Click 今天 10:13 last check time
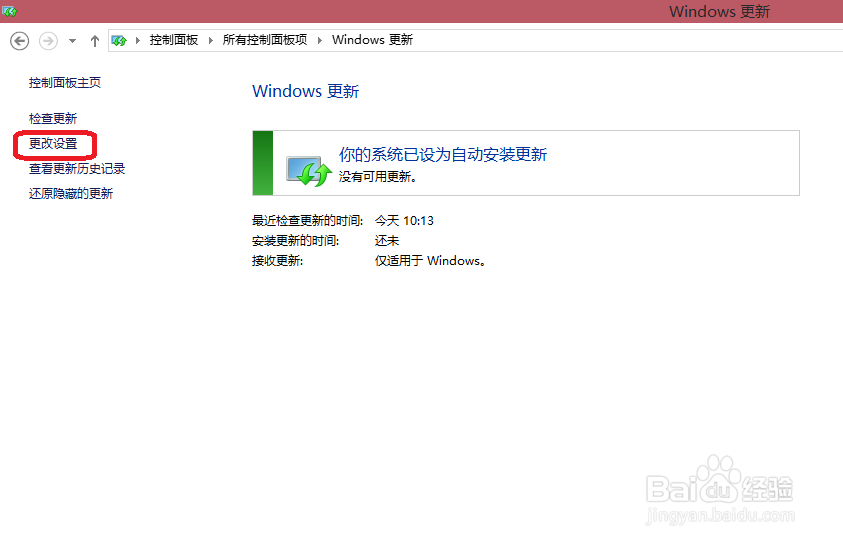The width and height of the screenshot is (843, 545). coord(404,221)
